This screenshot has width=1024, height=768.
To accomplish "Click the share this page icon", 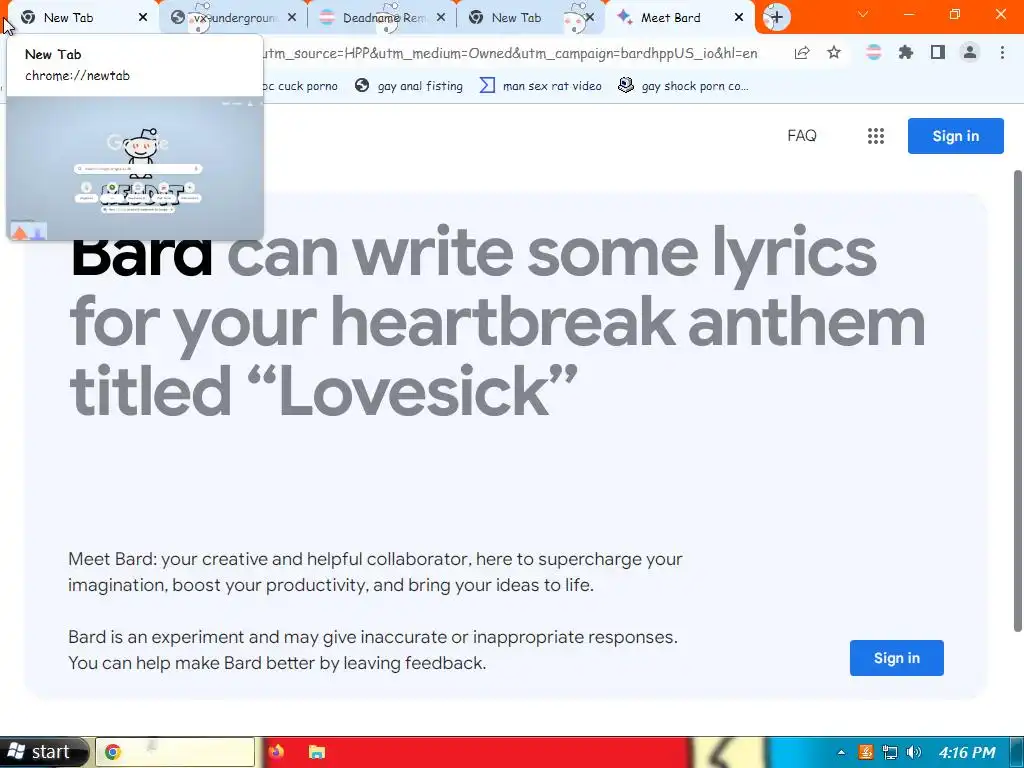I will click(x=802, y=53).
